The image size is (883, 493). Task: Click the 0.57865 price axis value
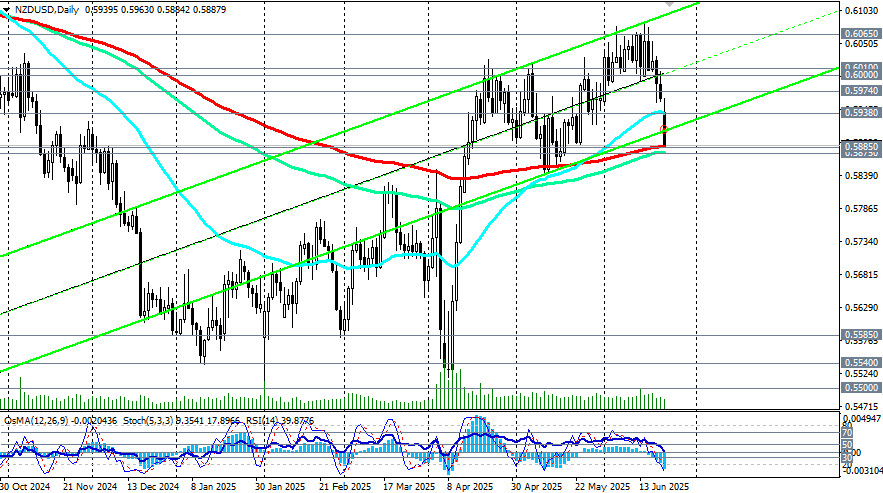coord(861,209)
